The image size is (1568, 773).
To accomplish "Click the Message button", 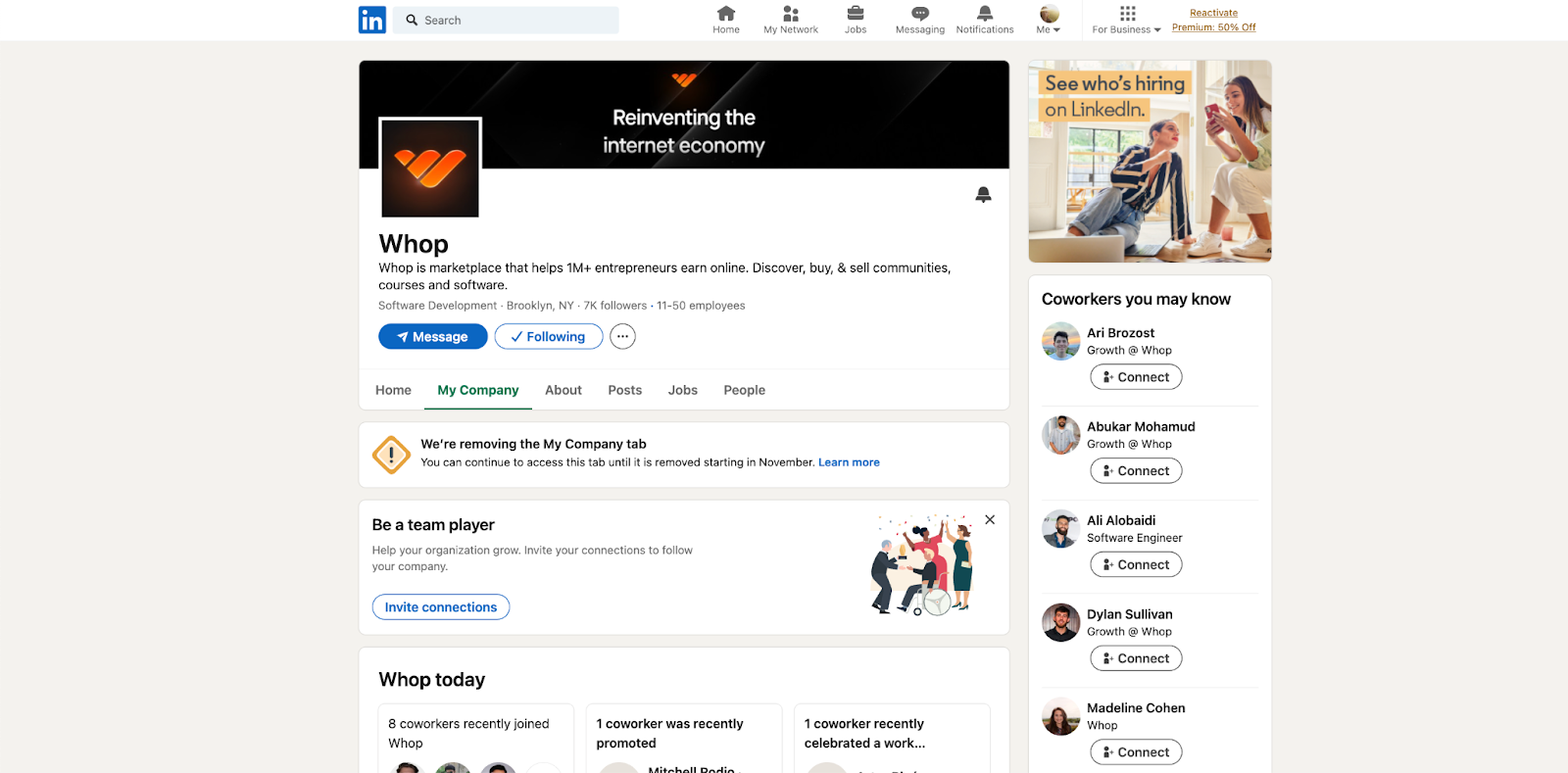I will (x=433, y=337).
